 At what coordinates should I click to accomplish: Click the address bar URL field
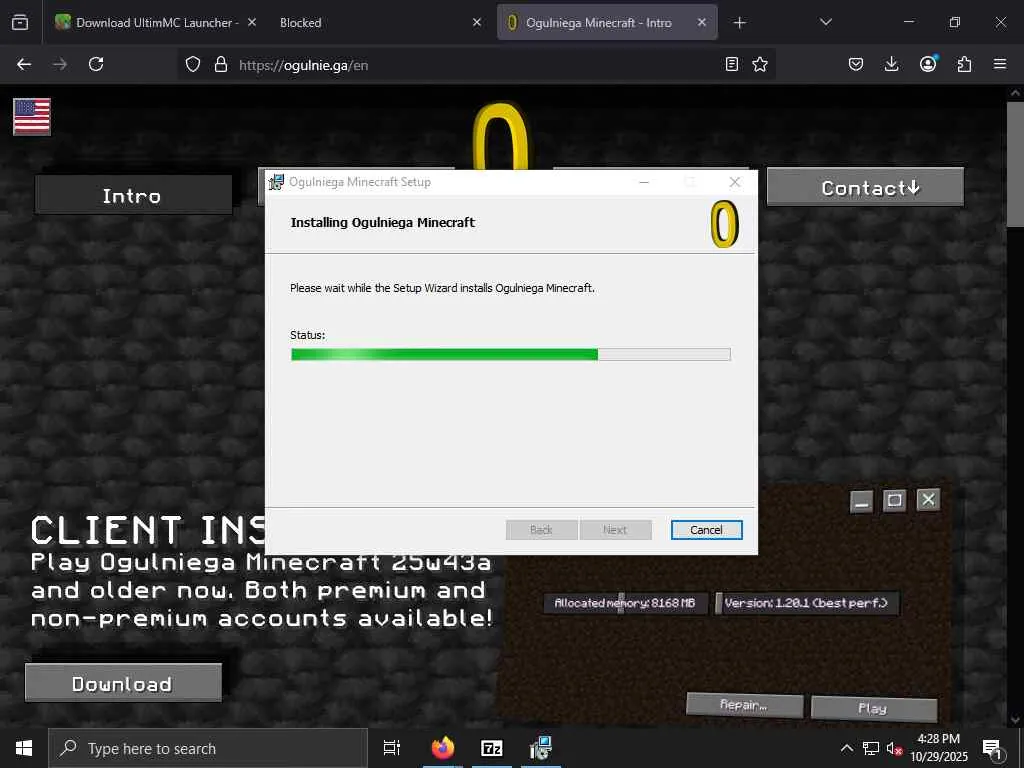click(x=477, y=65)
